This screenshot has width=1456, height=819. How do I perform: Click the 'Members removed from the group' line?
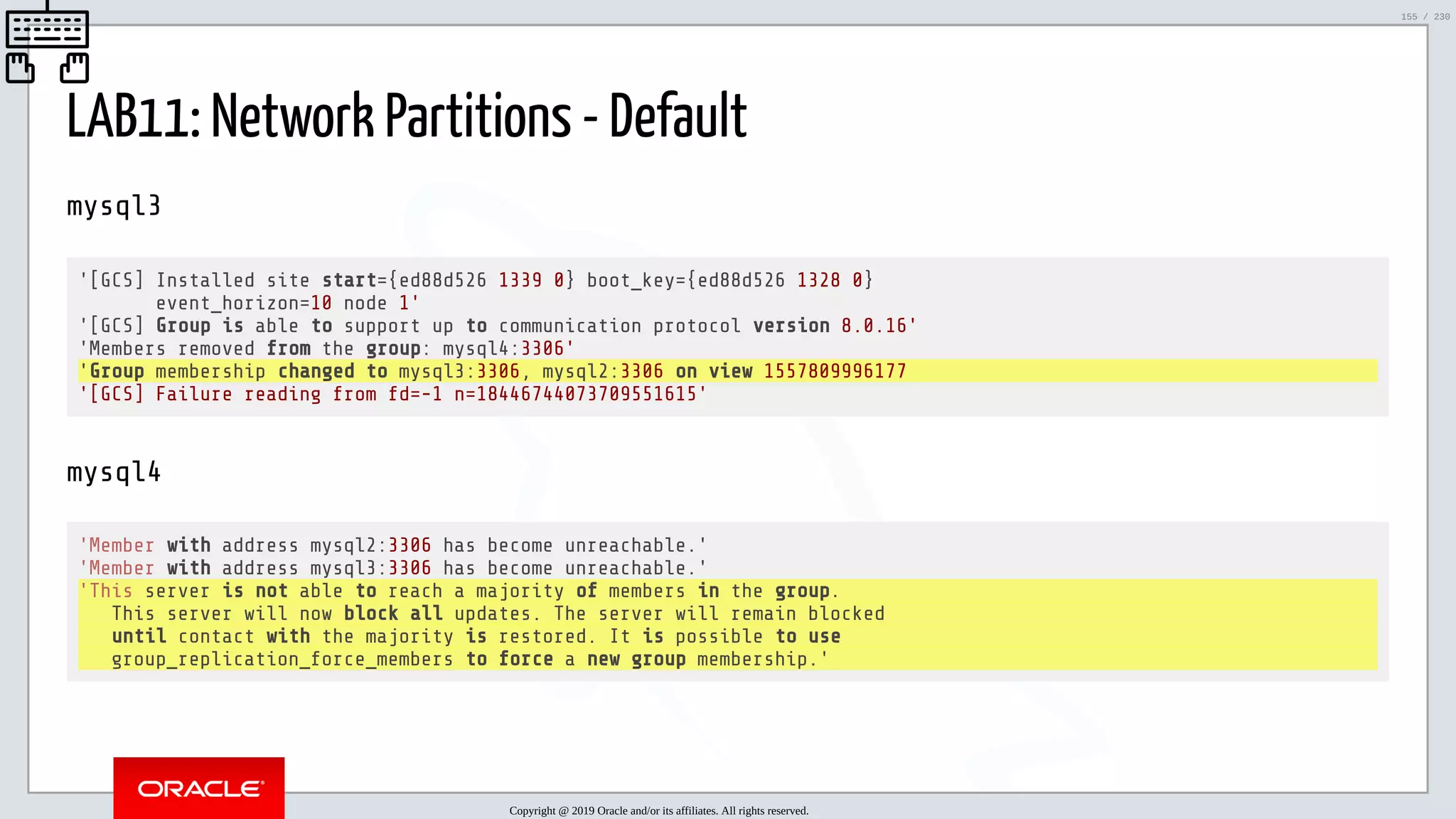326,348
